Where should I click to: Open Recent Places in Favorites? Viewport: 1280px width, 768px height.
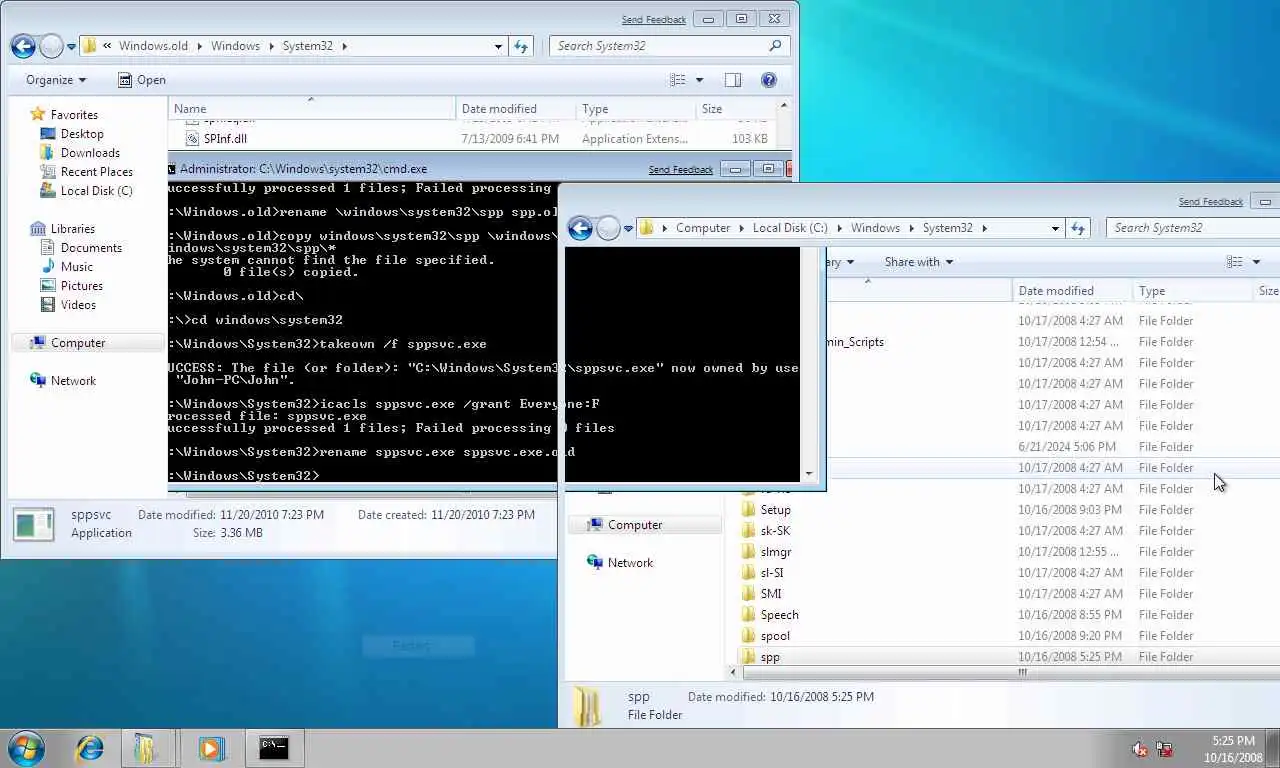click(96, 172)
